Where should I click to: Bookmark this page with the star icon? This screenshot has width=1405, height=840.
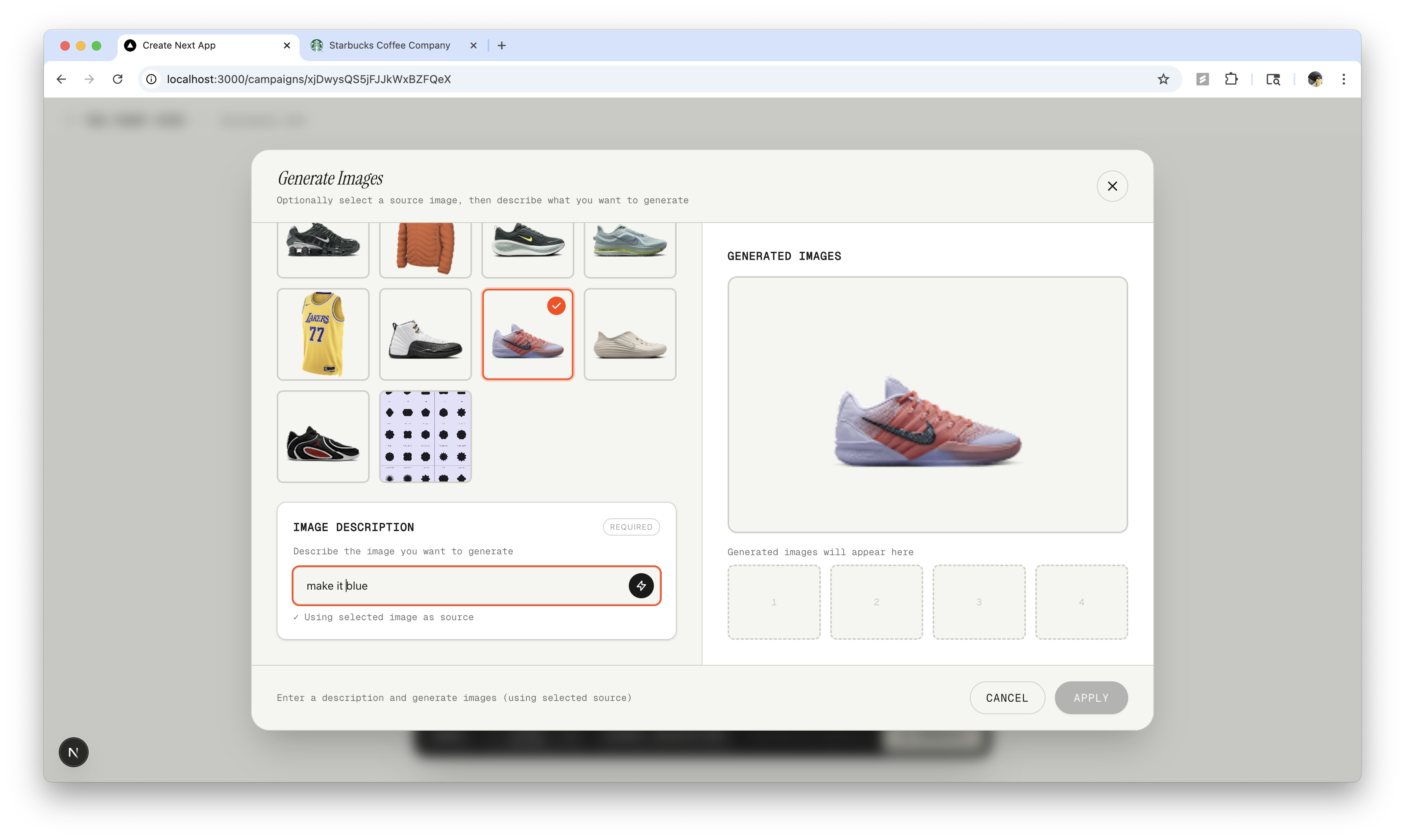[x=1163, y=79]
